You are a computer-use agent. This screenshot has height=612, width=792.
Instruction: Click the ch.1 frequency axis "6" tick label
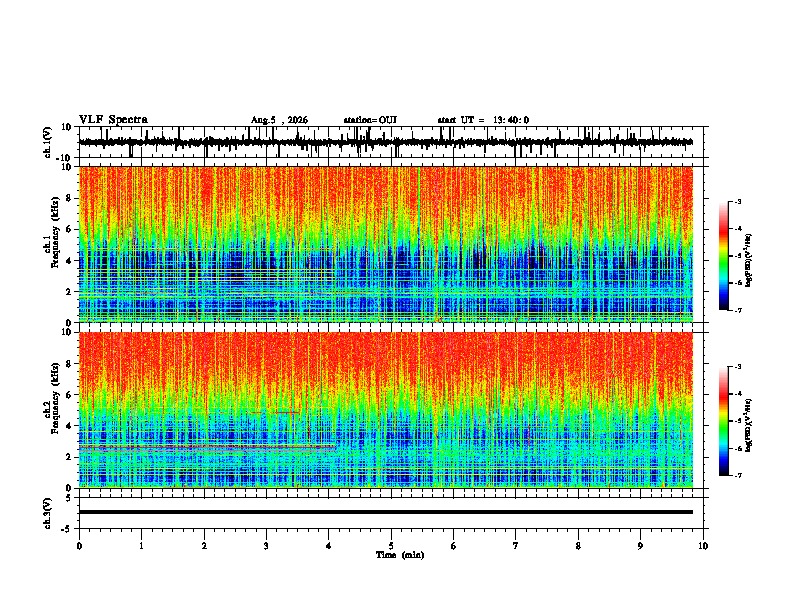click(x=70, y=229)
